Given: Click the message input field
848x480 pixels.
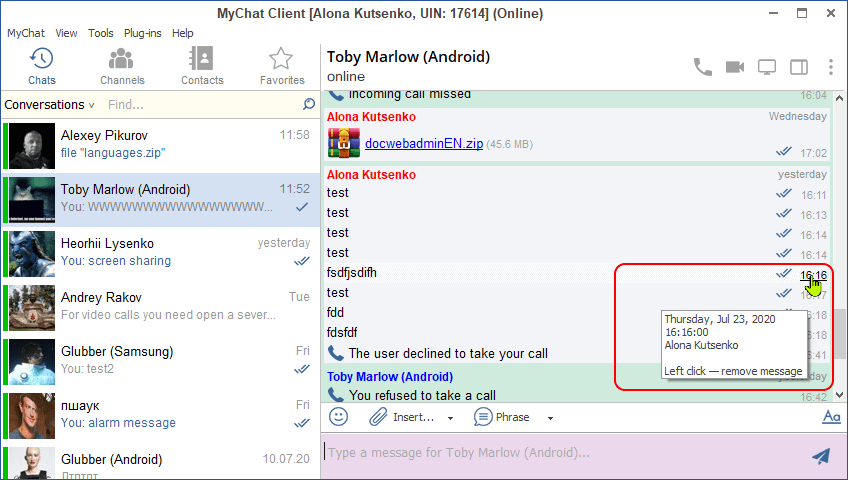Looking at the screenshot, I should (x=560, y=453).
